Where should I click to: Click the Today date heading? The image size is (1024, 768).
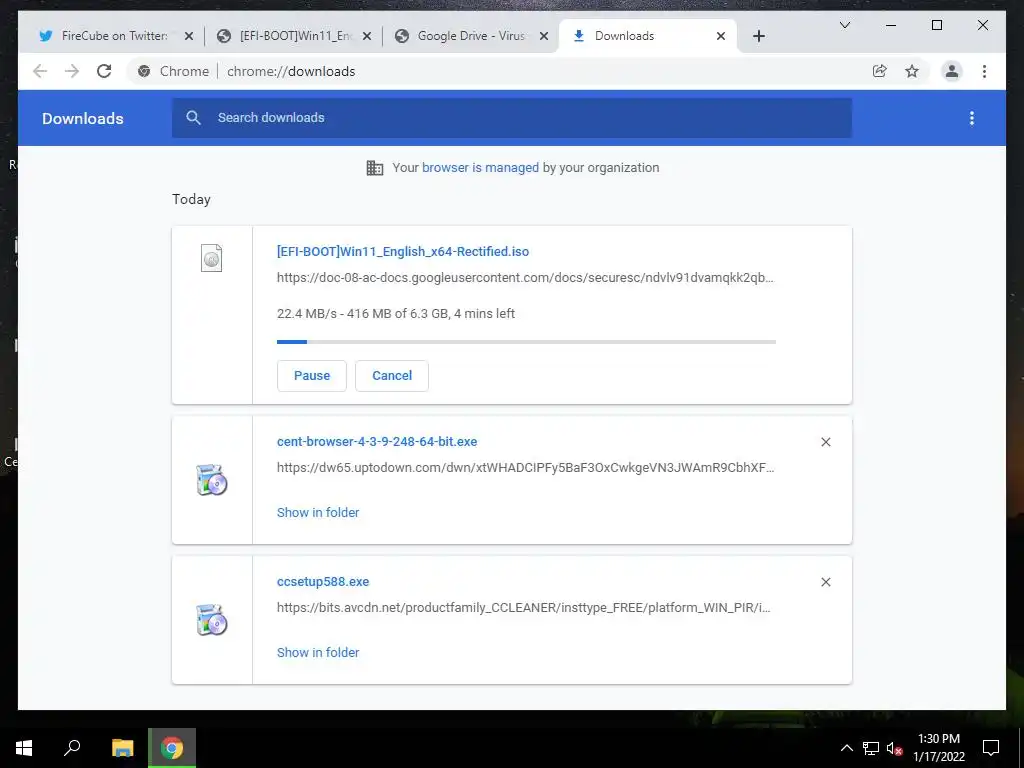pyautogui.click(x=191, y=199)
